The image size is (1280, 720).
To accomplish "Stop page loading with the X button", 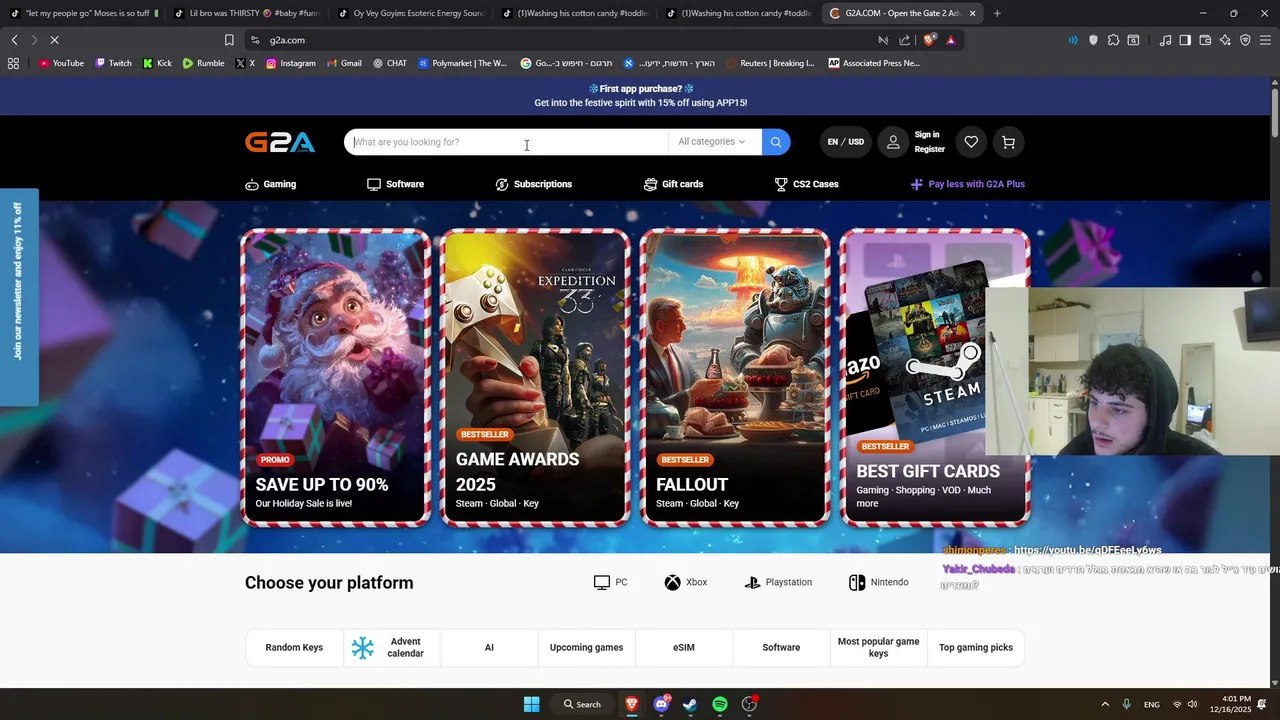I will click(55, 40).
